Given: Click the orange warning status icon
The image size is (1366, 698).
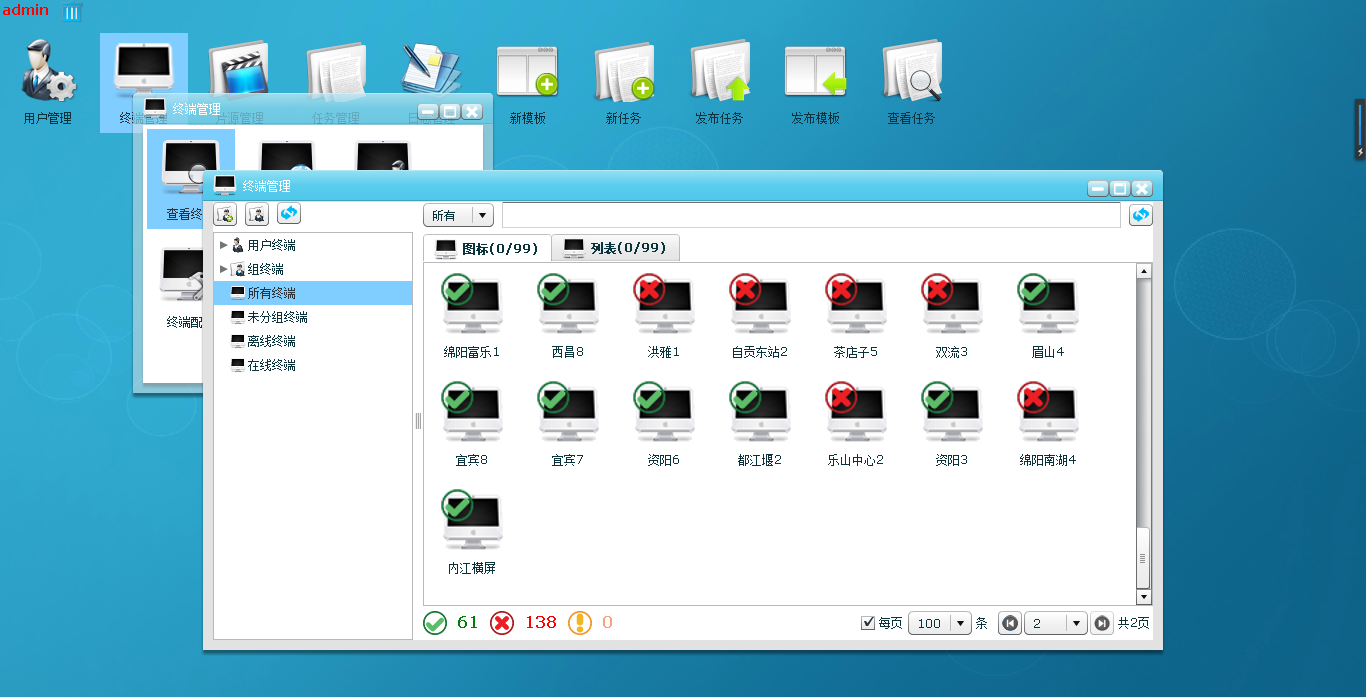Looking at the screenshot, I should click(x=580, y=623).
